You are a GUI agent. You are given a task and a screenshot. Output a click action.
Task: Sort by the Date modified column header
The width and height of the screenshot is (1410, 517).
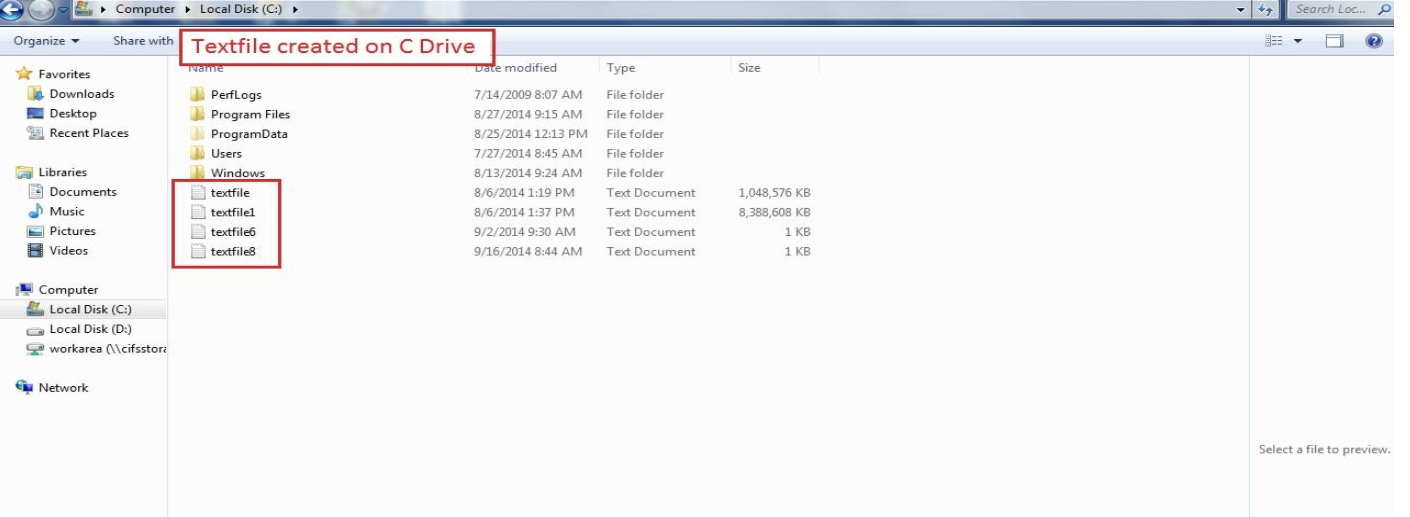516,68
